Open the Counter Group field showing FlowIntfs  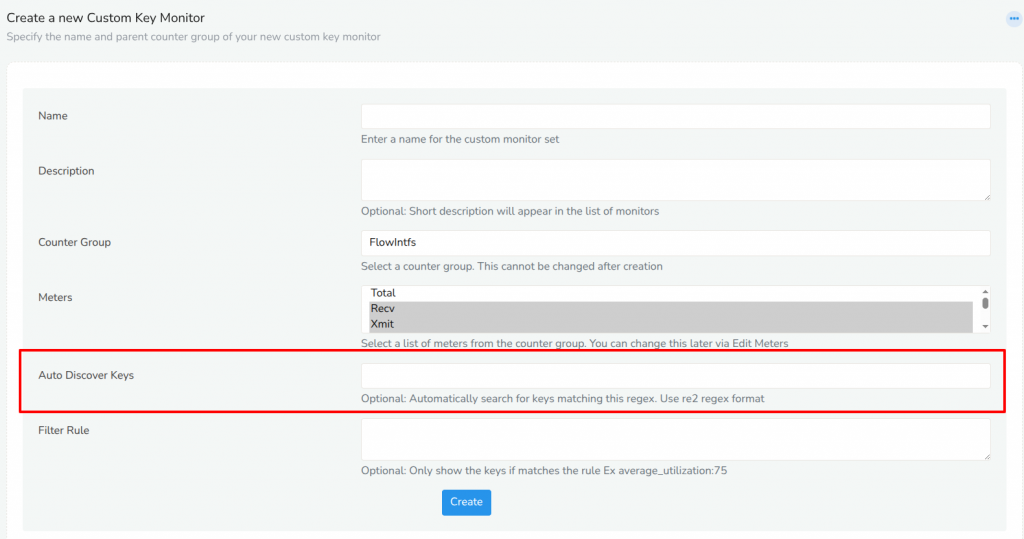coord(675,243)
